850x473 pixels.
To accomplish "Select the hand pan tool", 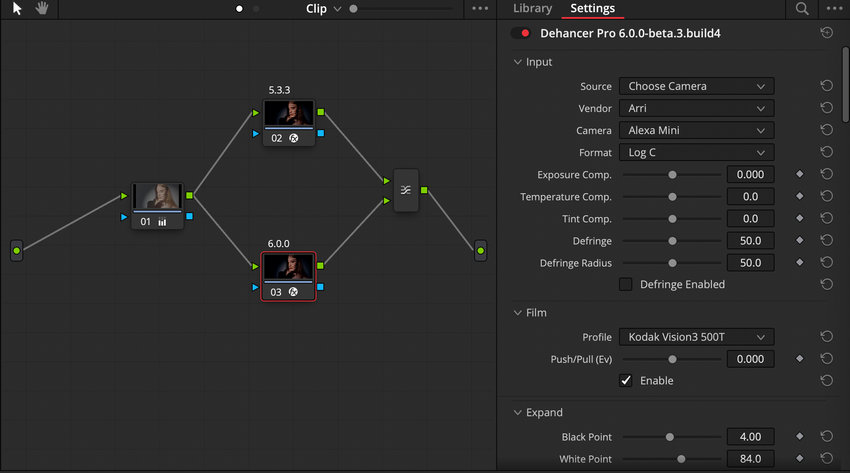I will tap(42, 9).
